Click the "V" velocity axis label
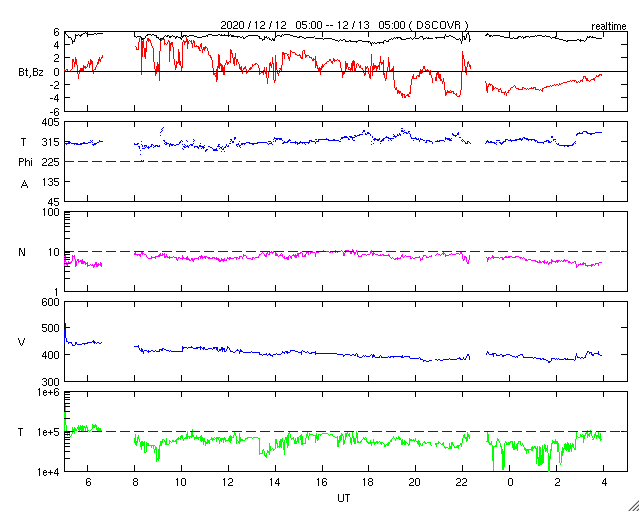Image resolution: width=640 pixels, height=512 pixels. 22,342
